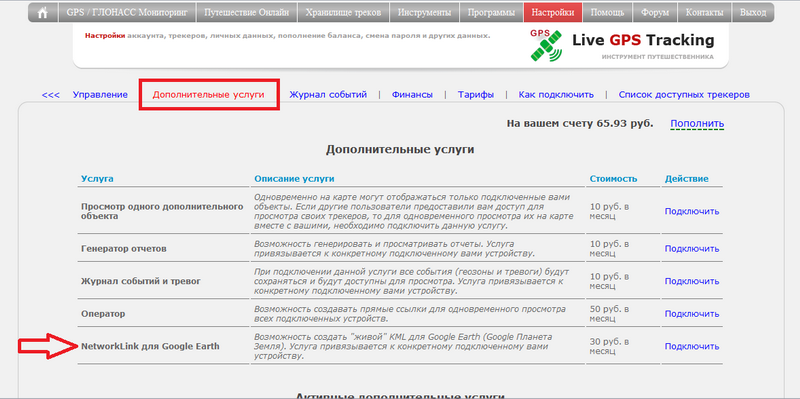
Task: Click the home icon in navigation bar
Action: click(43, 13)
